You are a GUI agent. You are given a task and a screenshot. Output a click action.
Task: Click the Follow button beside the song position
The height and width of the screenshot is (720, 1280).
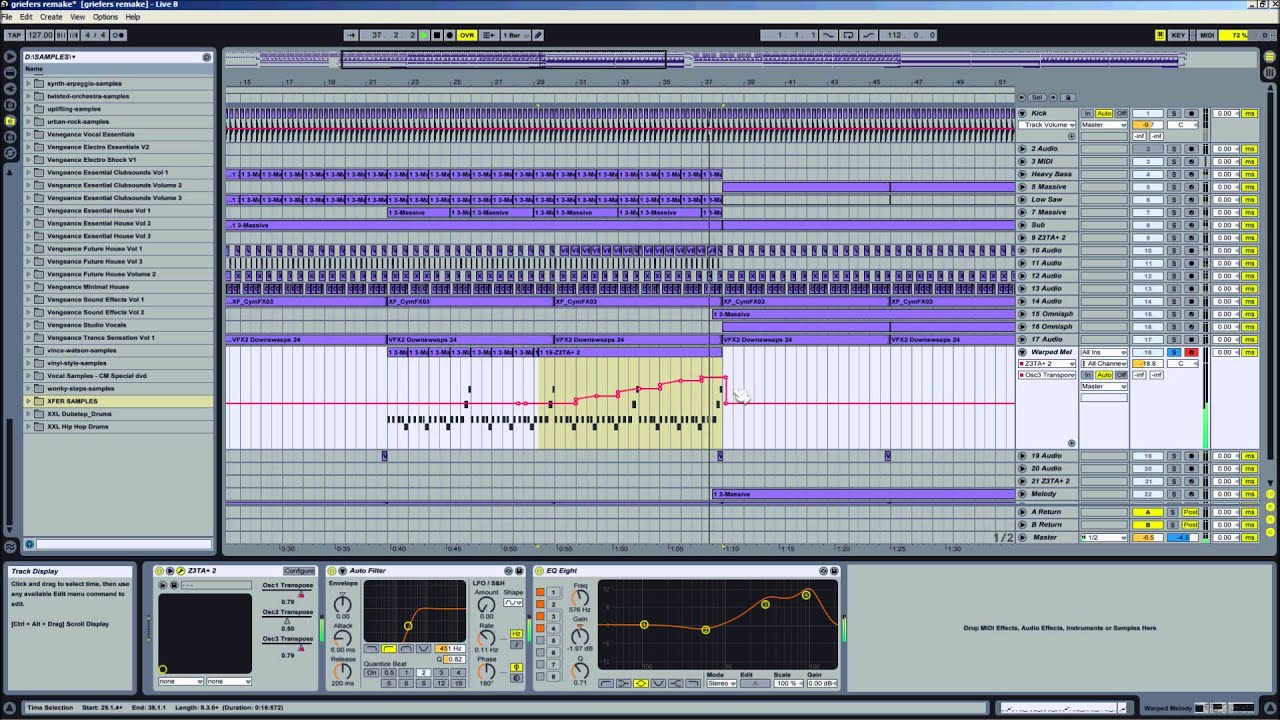pos(351,35)
